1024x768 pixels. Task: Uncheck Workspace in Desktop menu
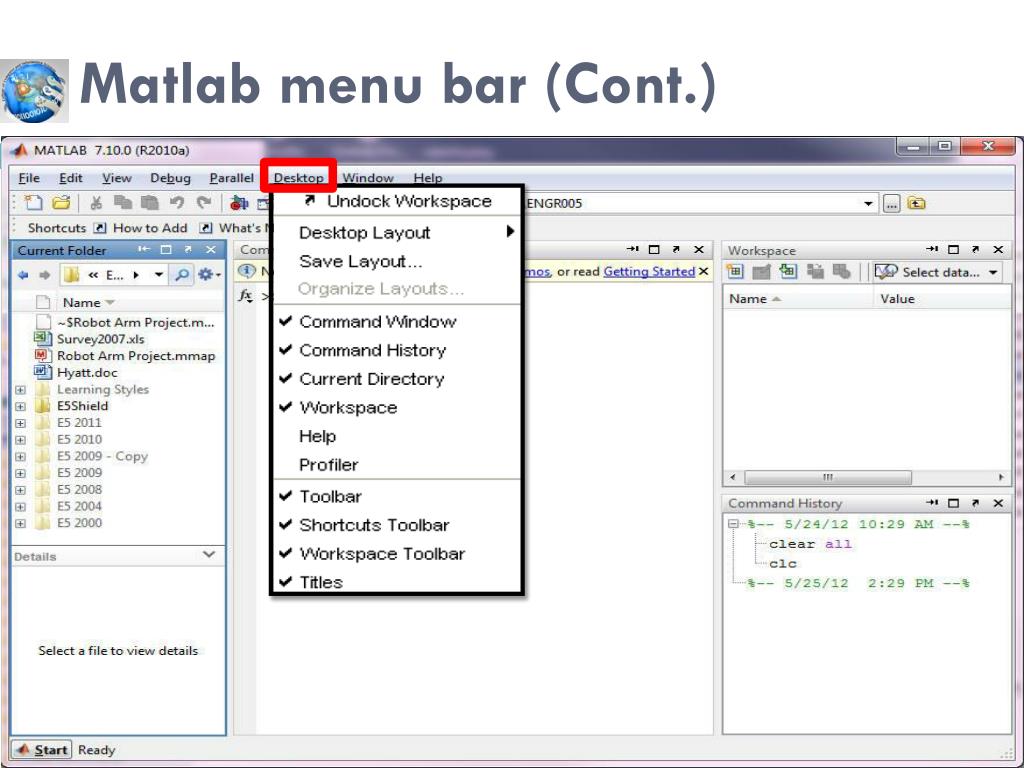pos(396,408)
